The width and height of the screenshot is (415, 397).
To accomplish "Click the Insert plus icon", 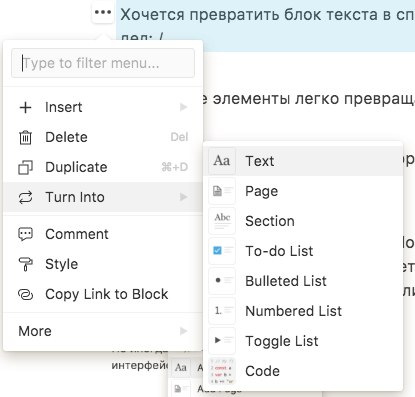I will 25,108.
